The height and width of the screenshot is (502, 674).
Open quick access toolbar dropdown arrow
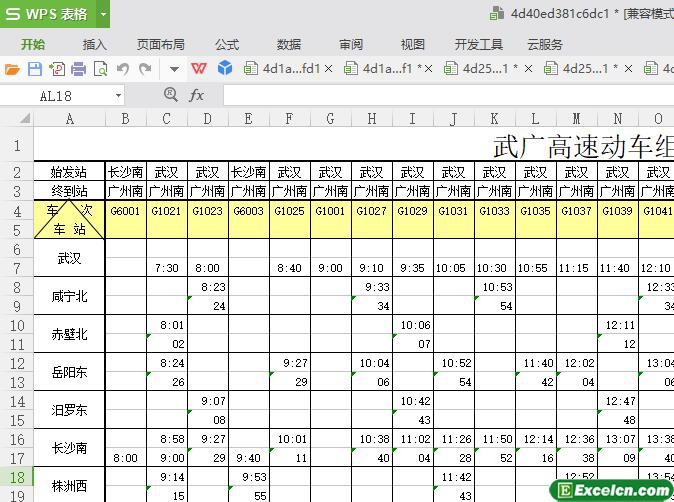174,69
